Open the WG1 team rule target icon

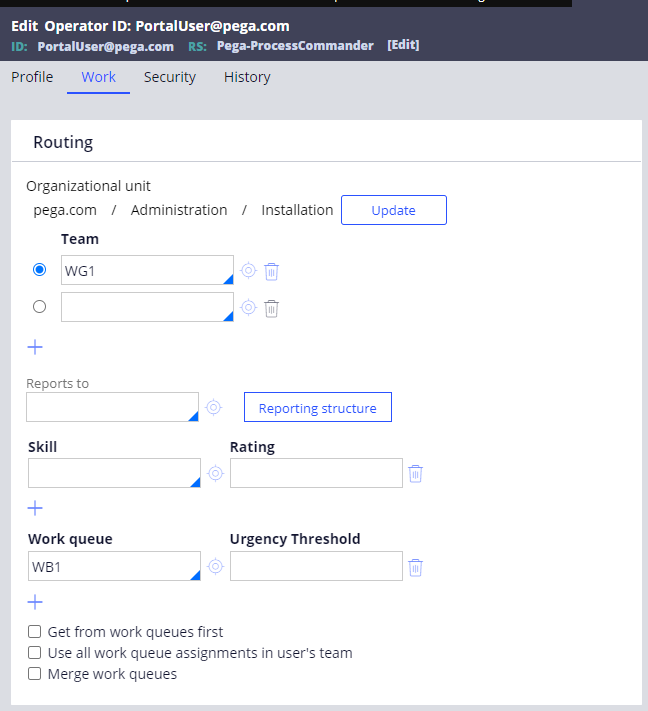click(x=248, y=271)
